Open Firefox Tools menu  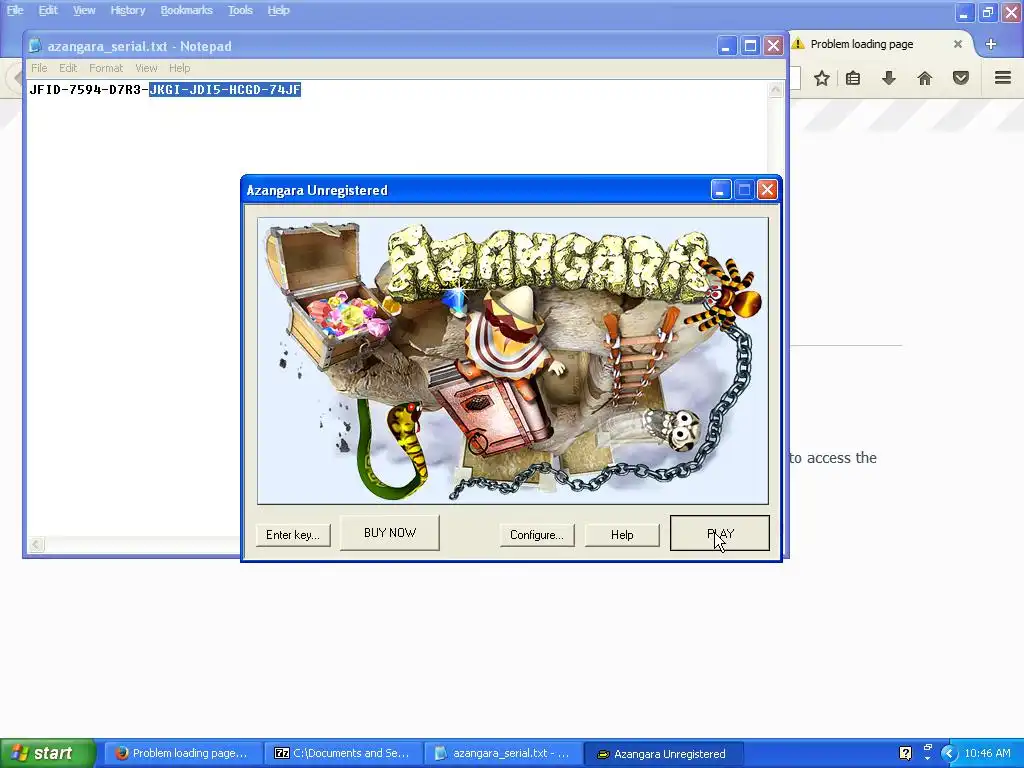click(240, 10)
